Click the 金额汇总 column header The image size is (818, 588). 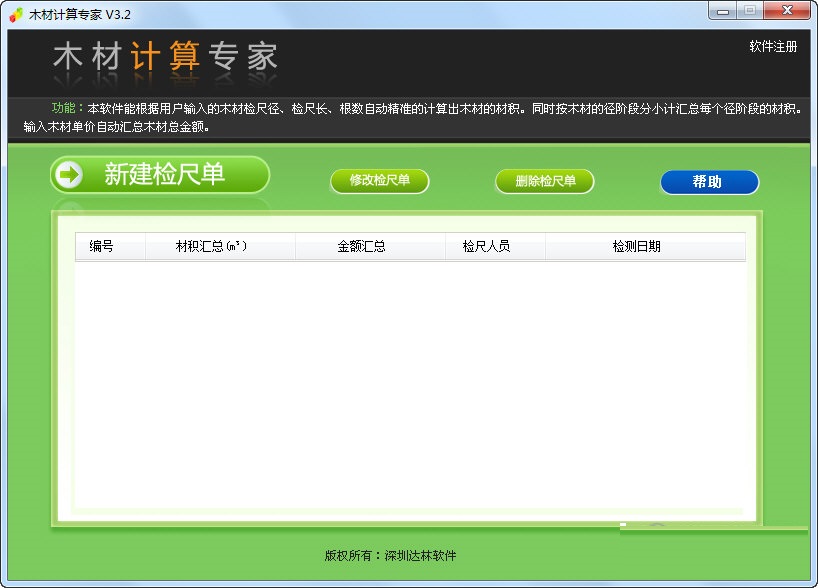(x=370, y=246)
